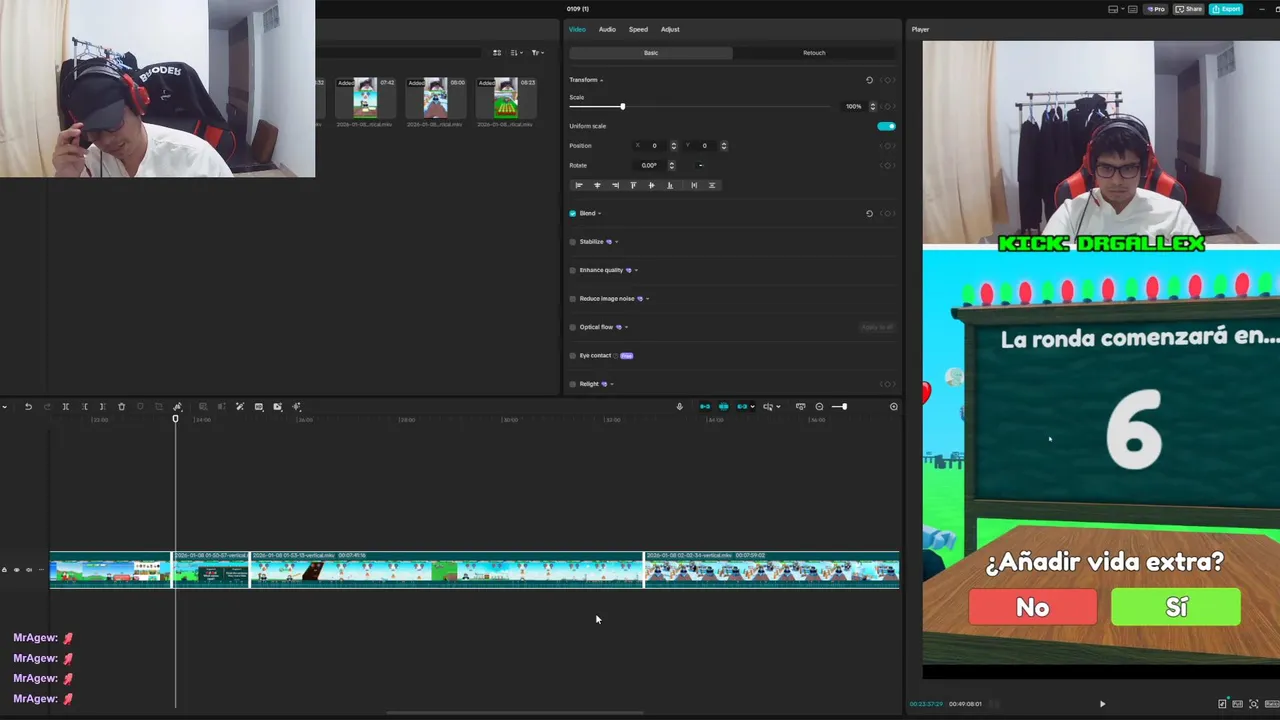The height and width of the screenshot is (720, 1280).
Task: Click the Eye contact info icon
Action: coord(615,355)
